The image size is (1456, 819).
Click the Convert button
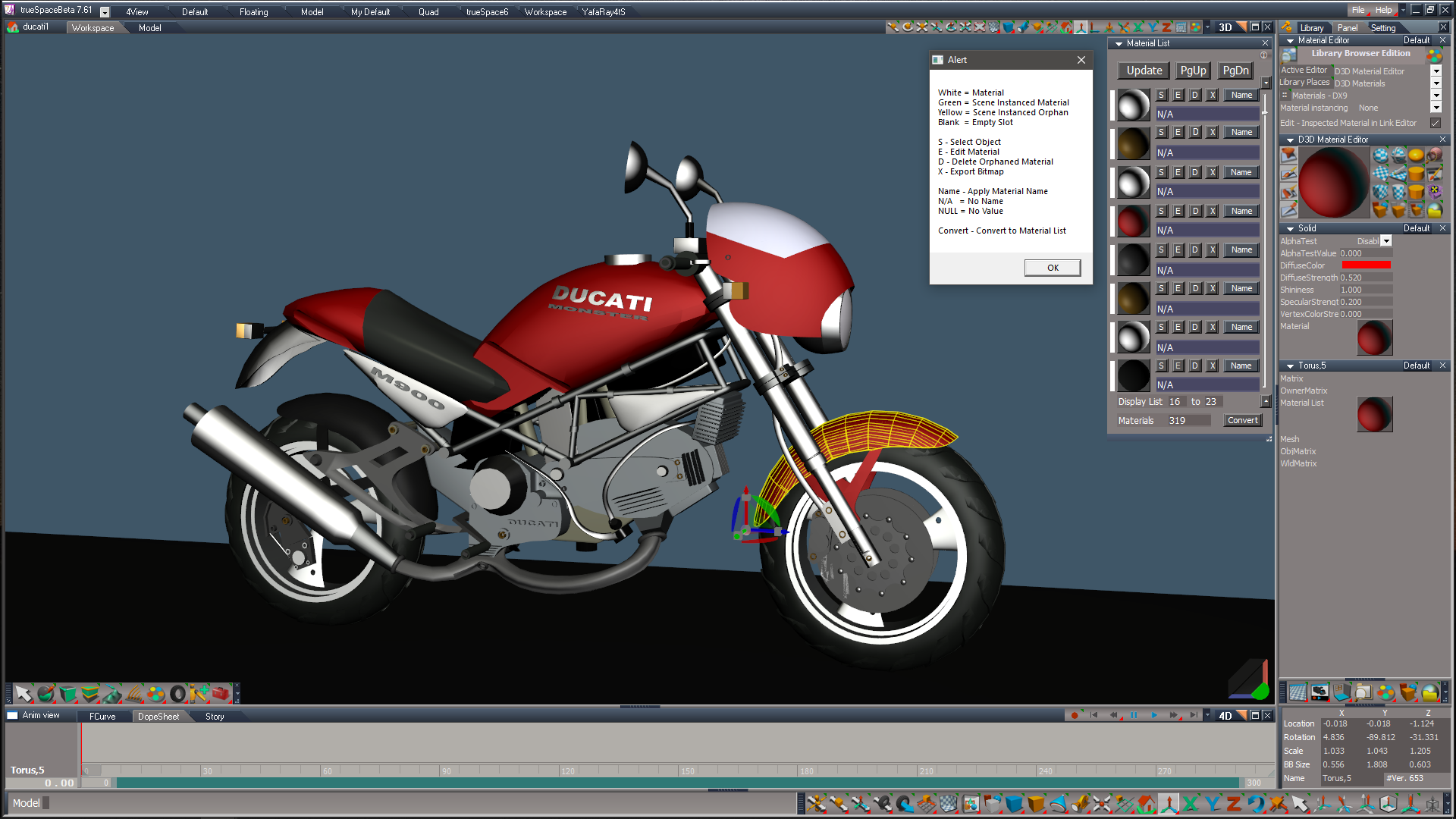pos(1243,420)
